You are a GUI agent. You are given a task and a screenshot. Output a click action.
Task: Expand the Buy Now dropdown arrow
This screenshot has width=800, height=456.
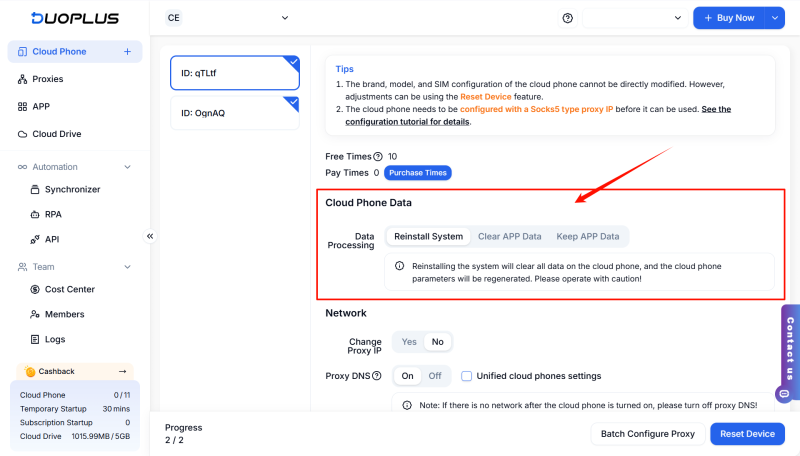click(x=776, y=18)
